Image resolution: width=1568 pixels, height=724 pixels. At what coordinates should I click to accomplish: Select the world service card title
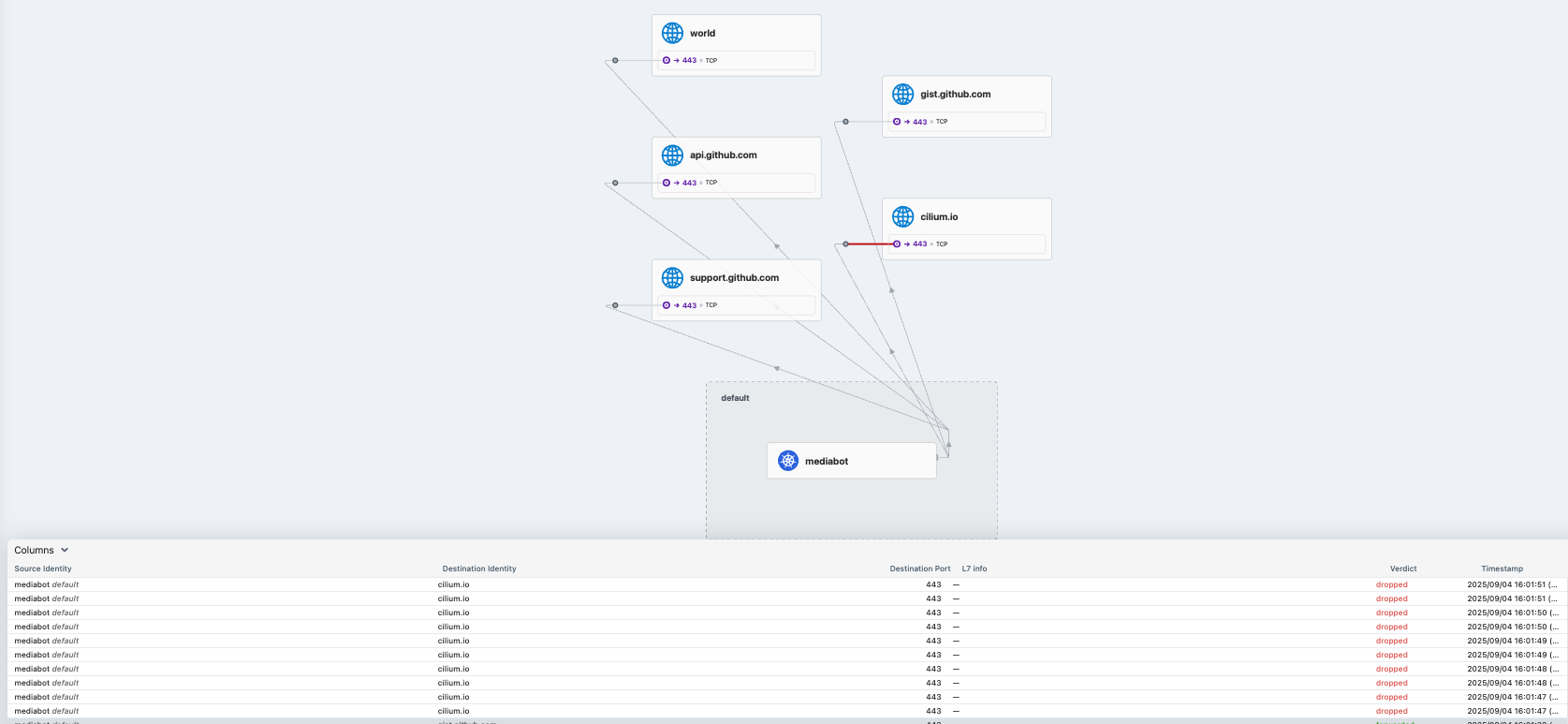click(x=702, y=33)
